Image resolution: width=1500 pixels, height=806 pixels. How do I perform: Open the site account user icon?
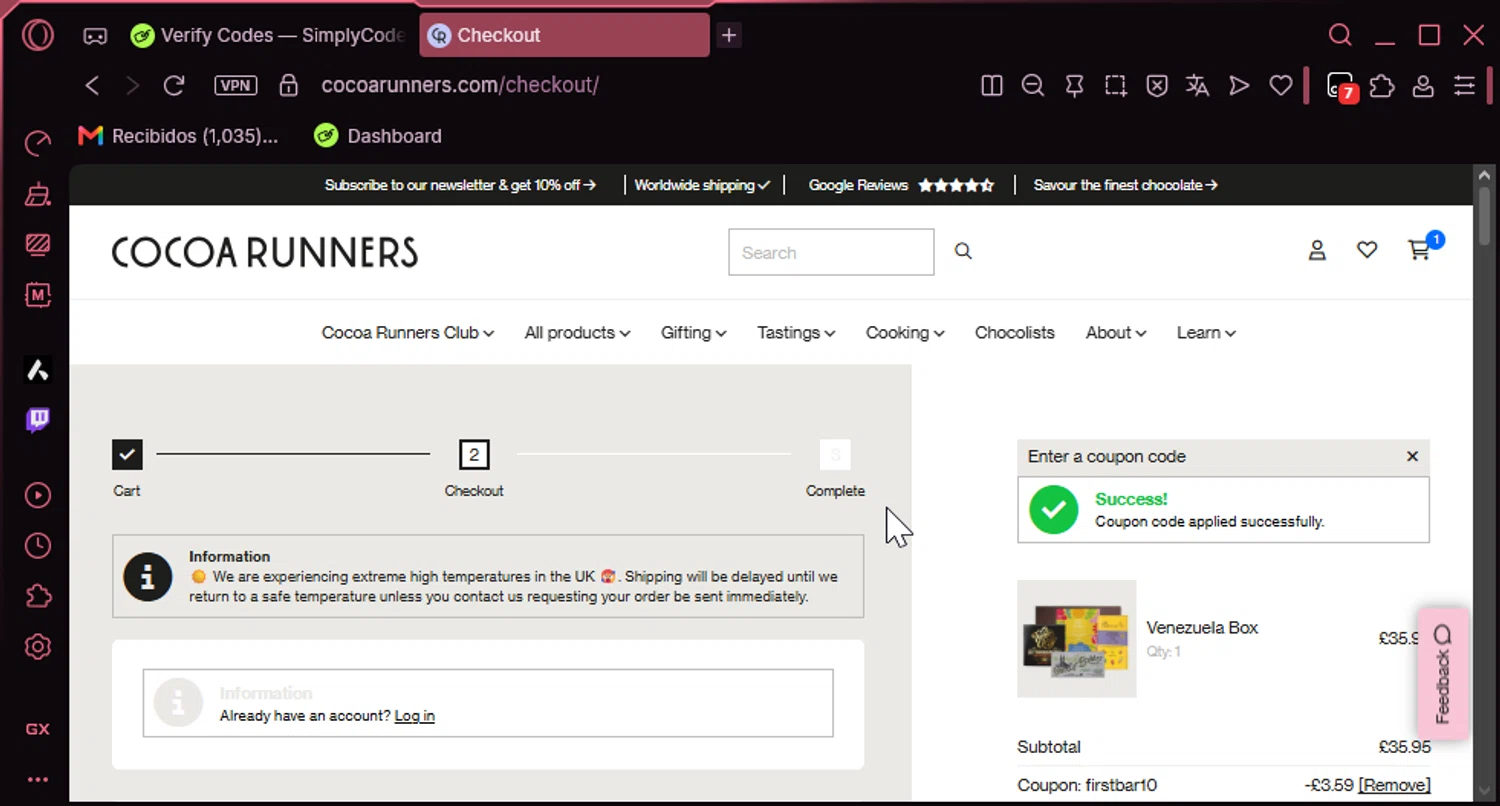[1317, 251]
